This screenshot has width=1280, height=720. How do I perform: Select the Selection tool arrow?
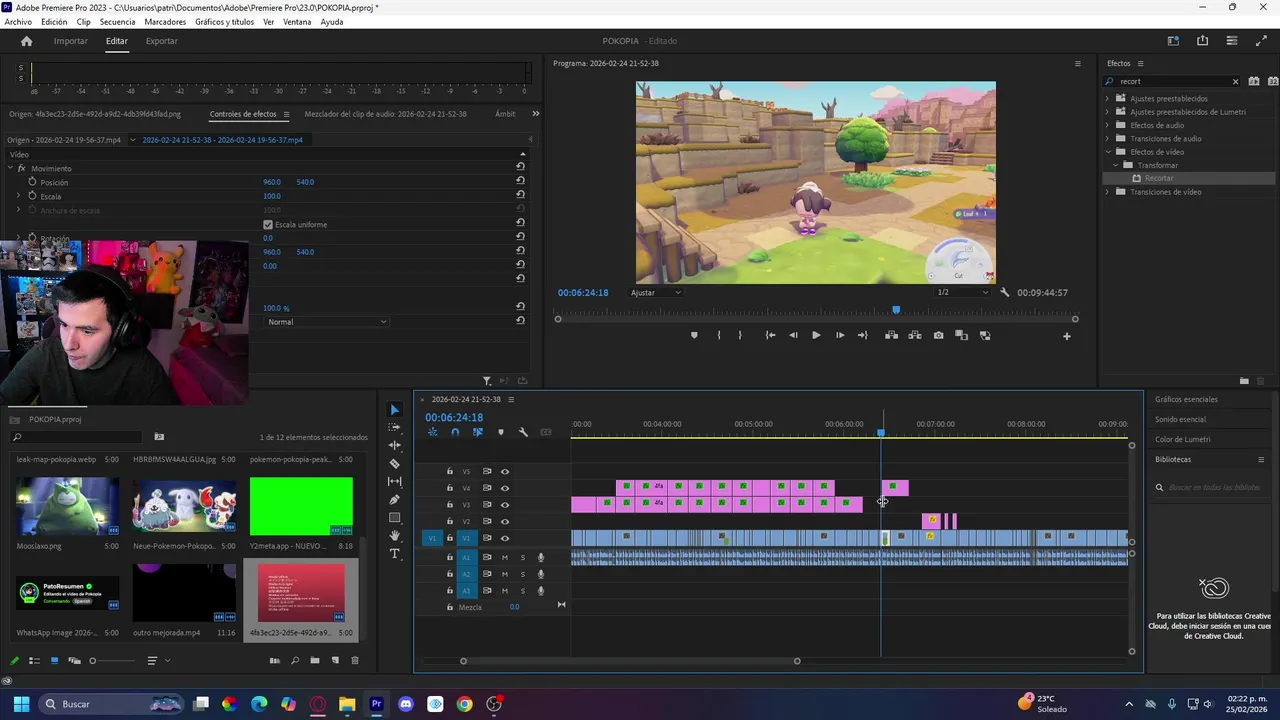(x=394, y=410)
